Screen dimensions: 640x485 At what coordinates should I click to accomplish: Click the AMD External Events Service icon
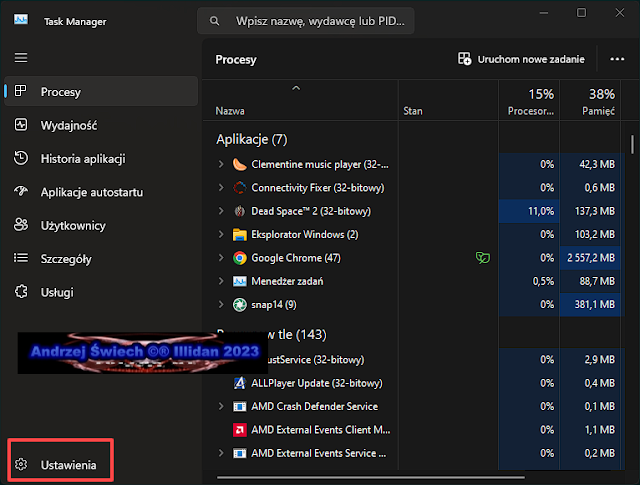pos(240,453)
